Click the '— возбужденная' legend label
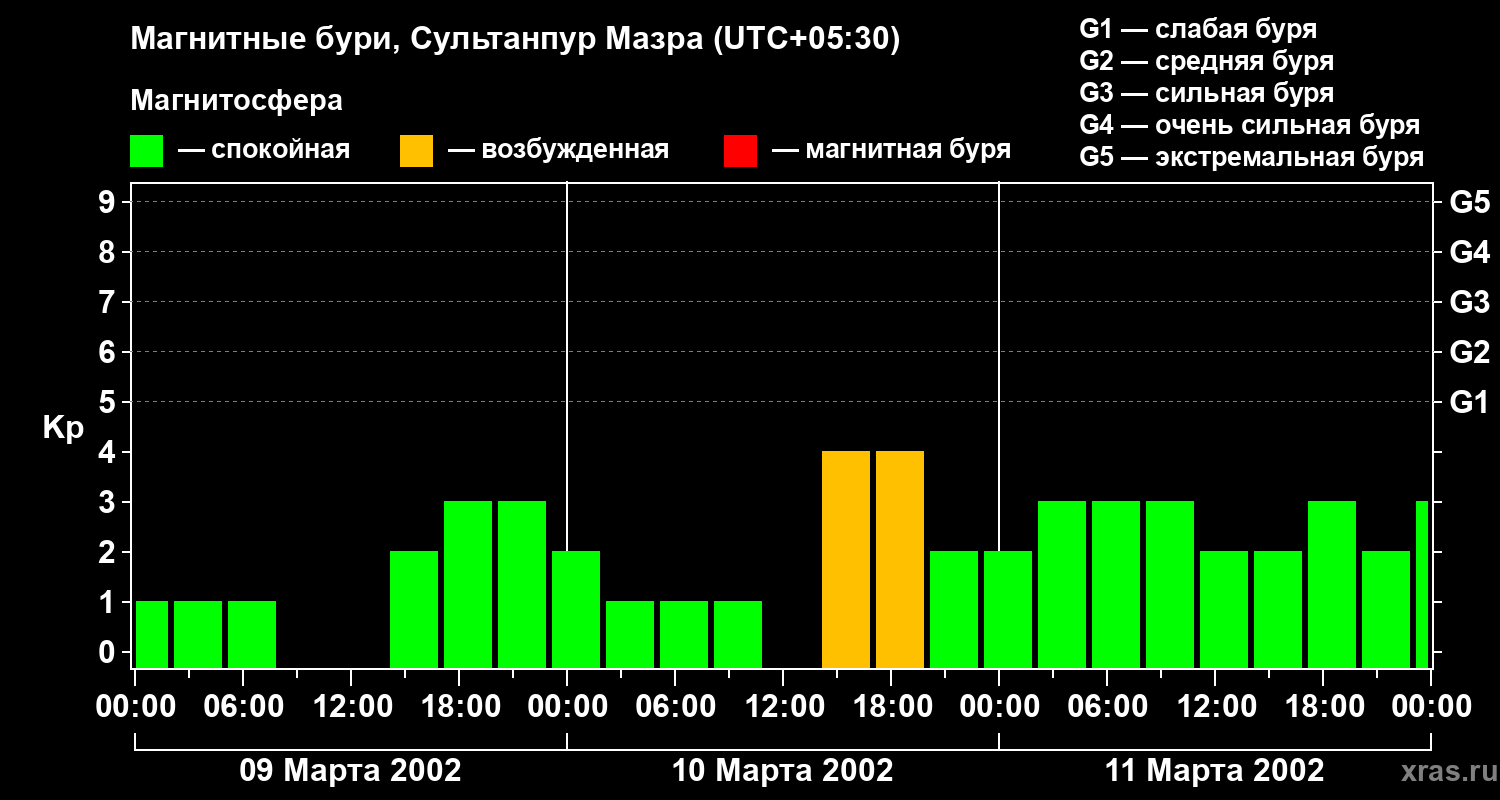This screenshot has height=800, width=1500. click(558, 150)
